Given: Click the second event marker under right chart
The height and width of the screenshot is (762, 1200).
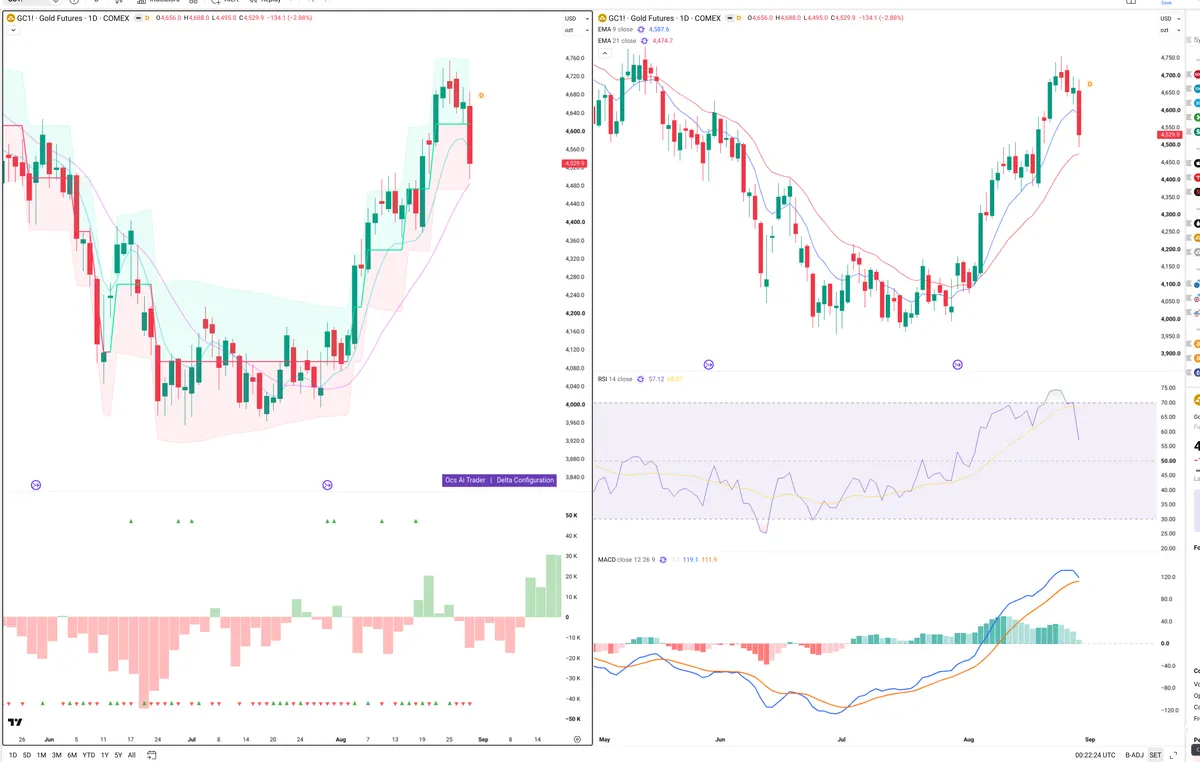Looking at the screenshot, I should coord(958,364).
